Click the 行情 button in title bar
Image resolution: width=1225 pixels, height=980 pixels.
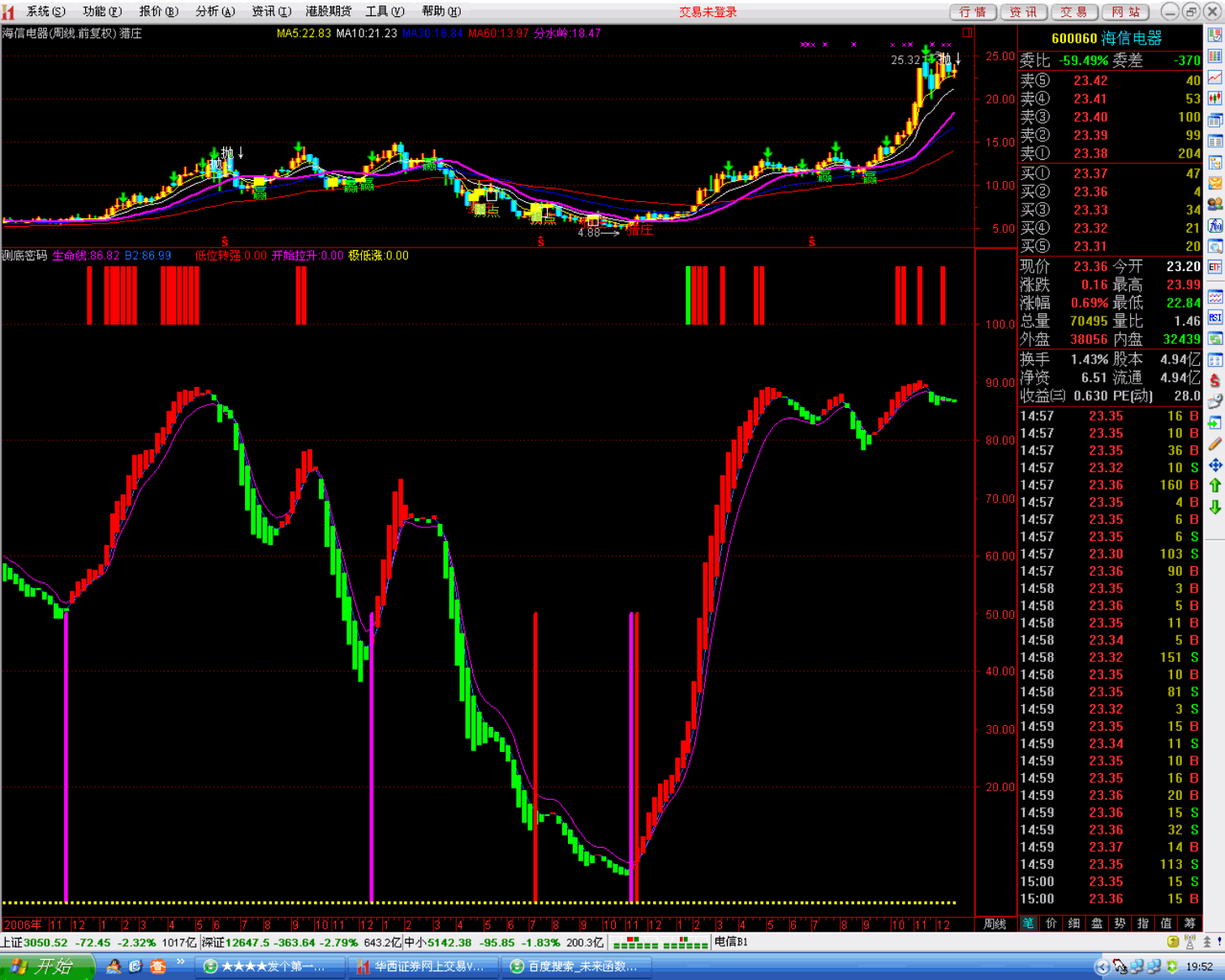973,11
